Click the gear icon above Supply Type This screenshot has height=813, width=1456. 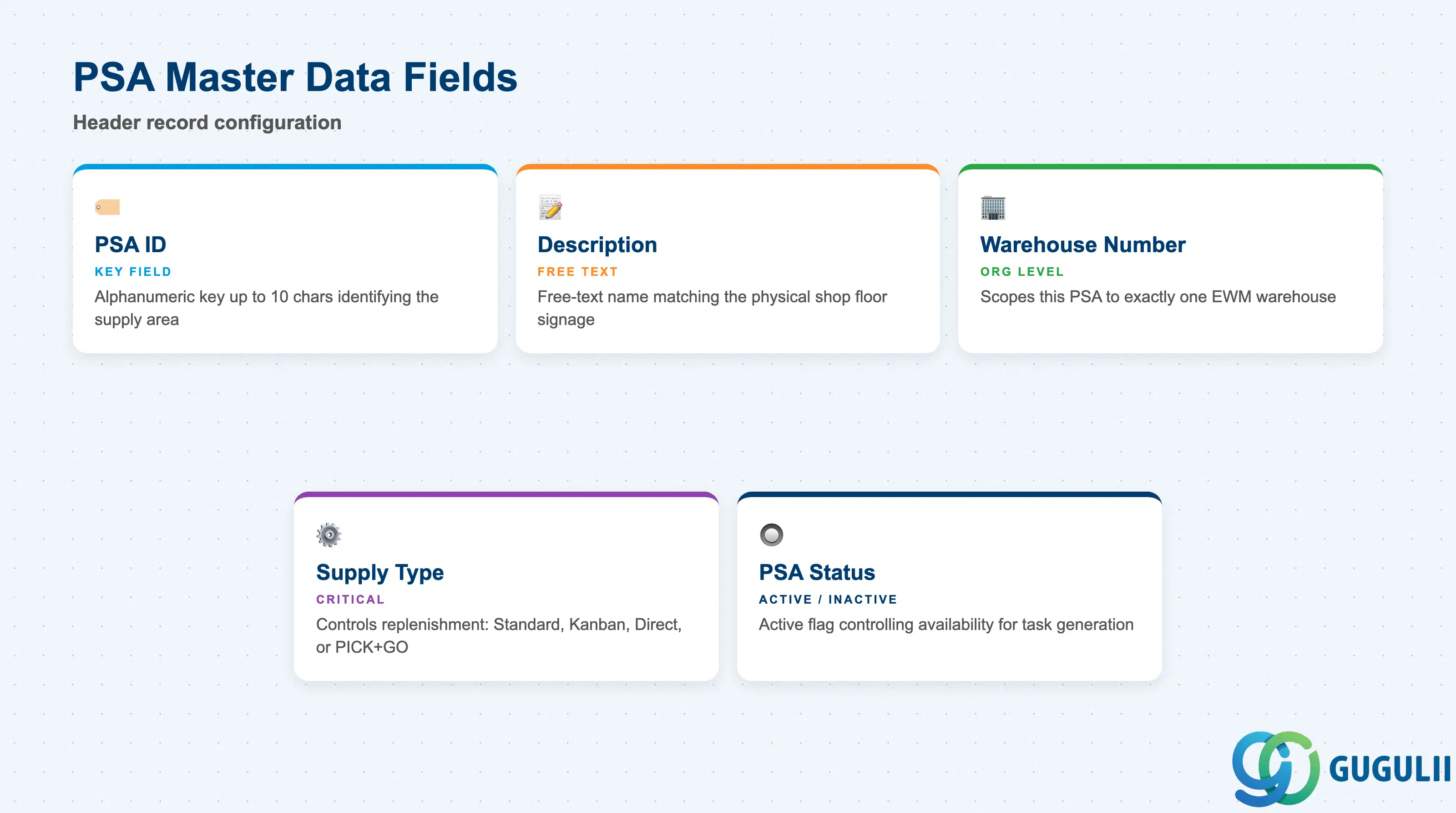(329, 535)
